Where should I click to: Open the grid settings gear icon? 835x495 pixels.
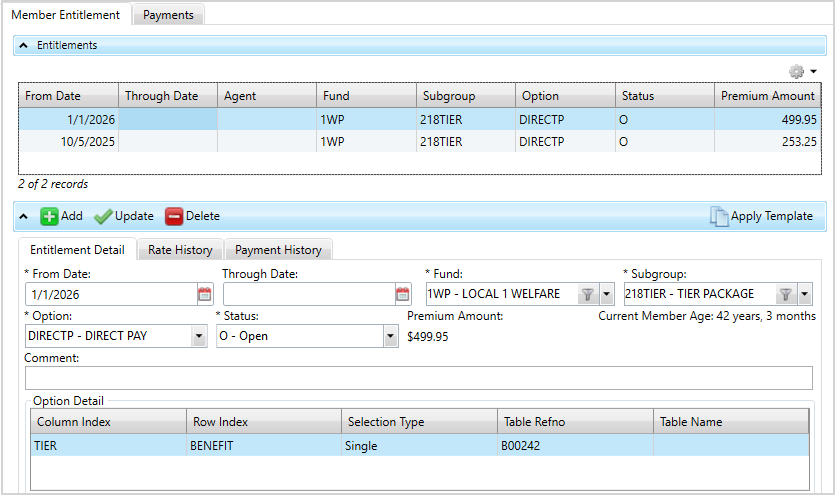(x=797, y=72)
